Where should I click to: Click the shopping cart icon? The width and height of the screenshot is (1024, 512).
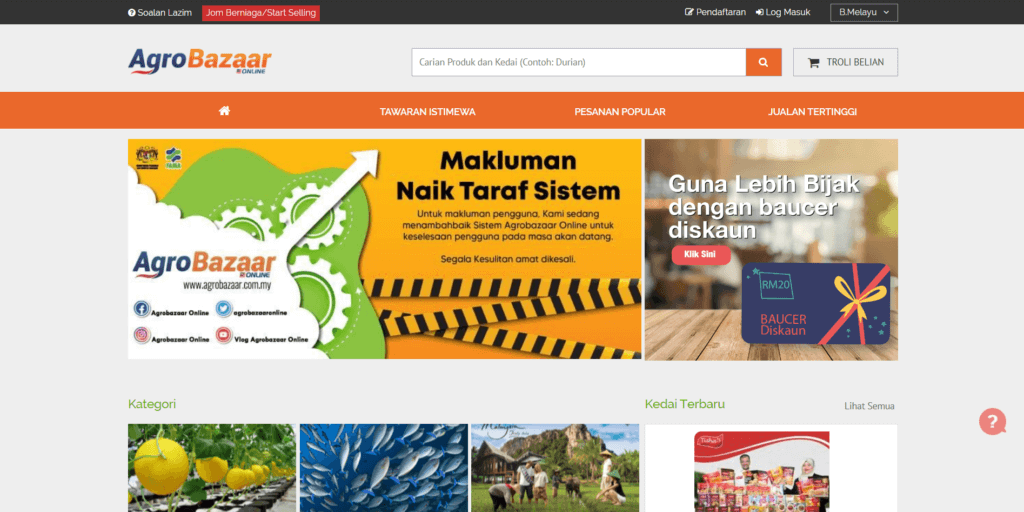click(813, 63)
